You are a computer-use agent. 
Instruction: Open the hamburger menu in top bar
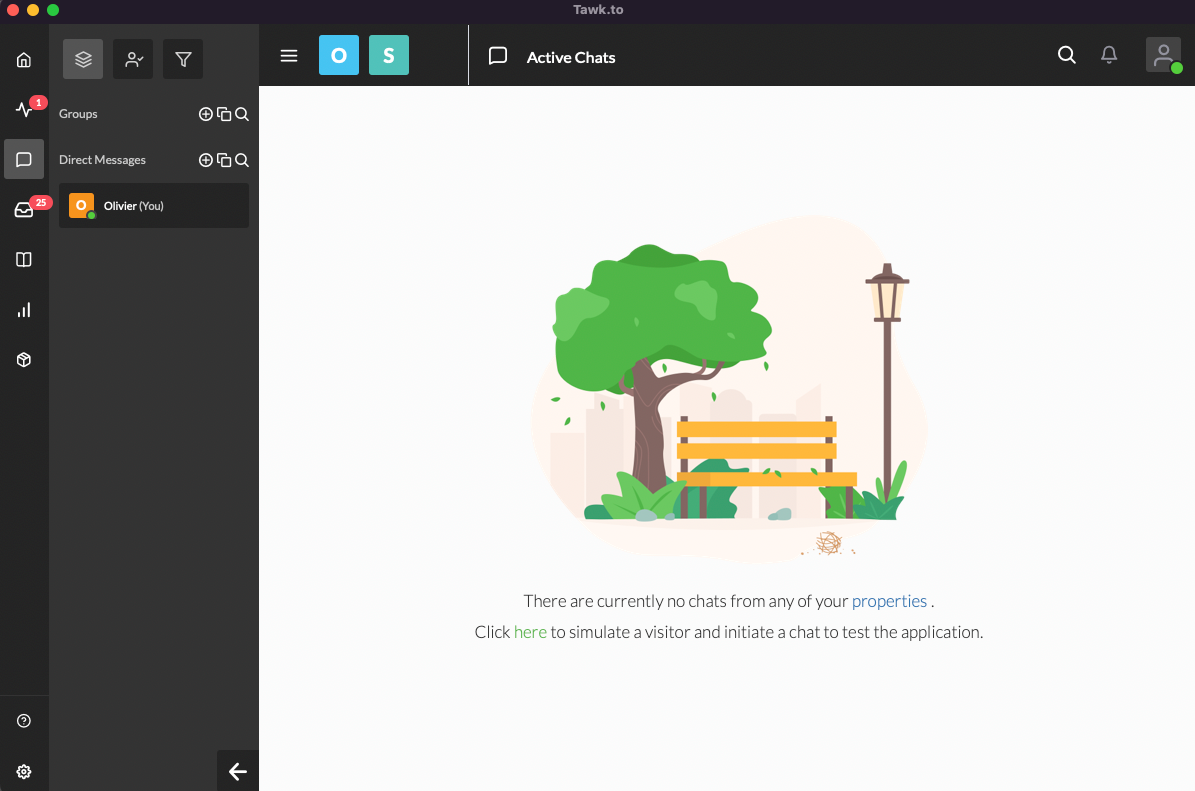pyautogui.click(x=289, y=56)
